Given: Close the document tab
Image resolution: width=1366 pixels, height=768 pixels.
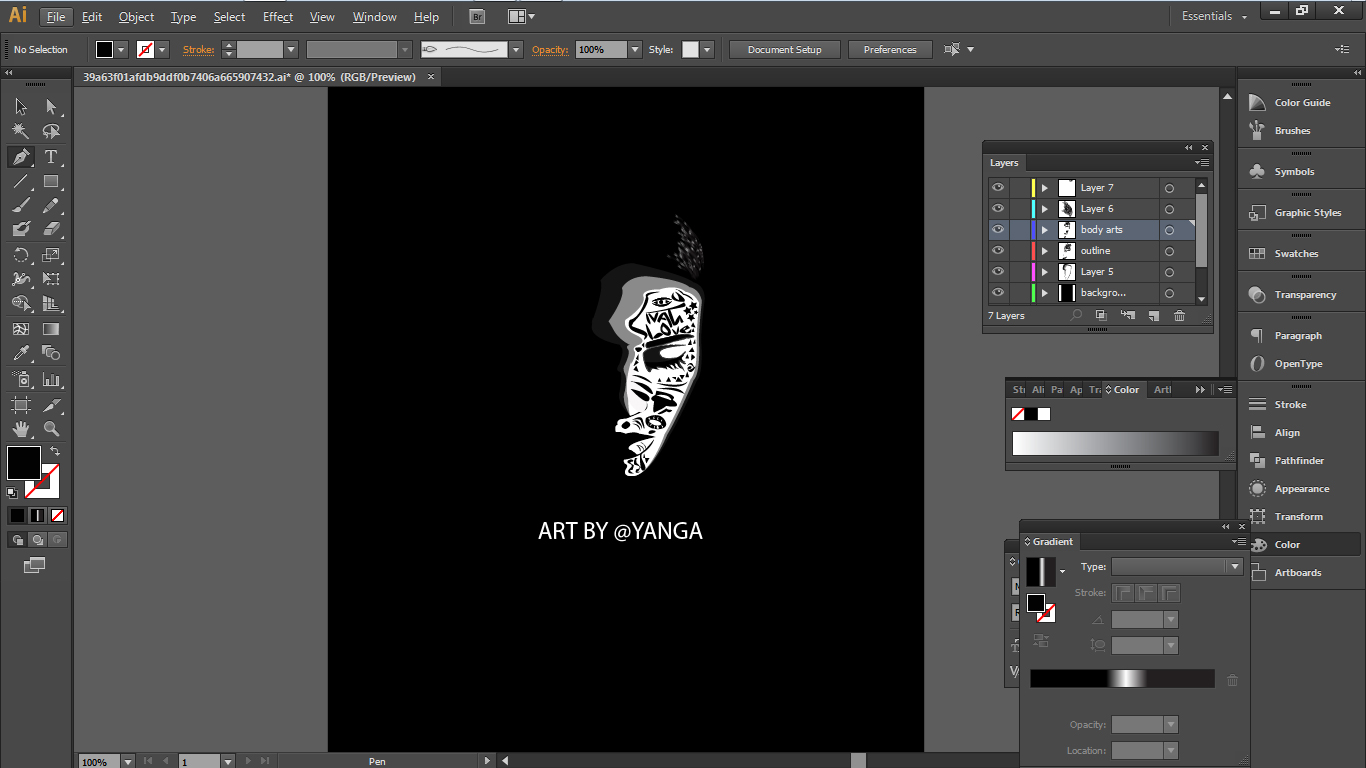Looking at the screenshot, I should pos(429,77).
